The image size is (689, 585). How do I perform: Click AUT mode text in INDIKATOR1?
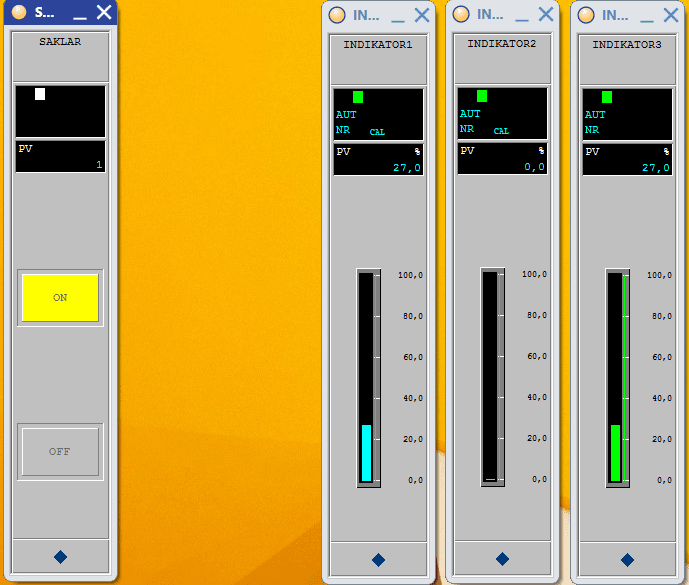[346, 115]
